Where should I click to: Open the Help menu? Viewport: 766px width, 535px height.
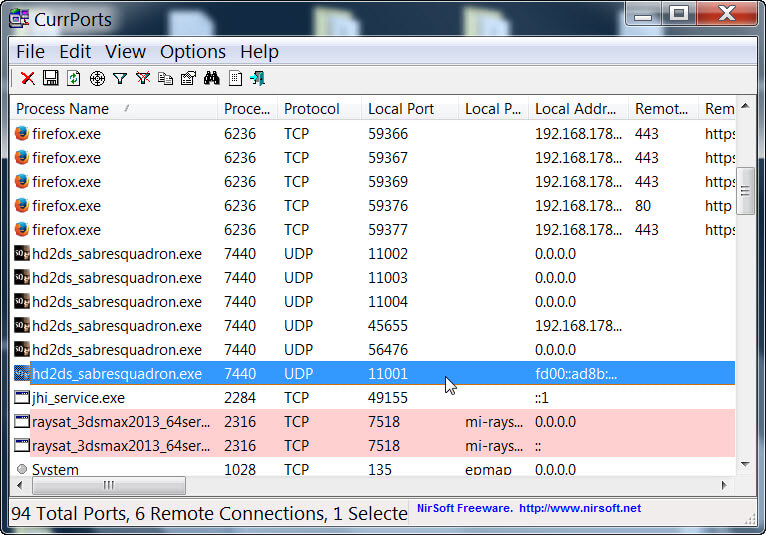pos(259,52)
